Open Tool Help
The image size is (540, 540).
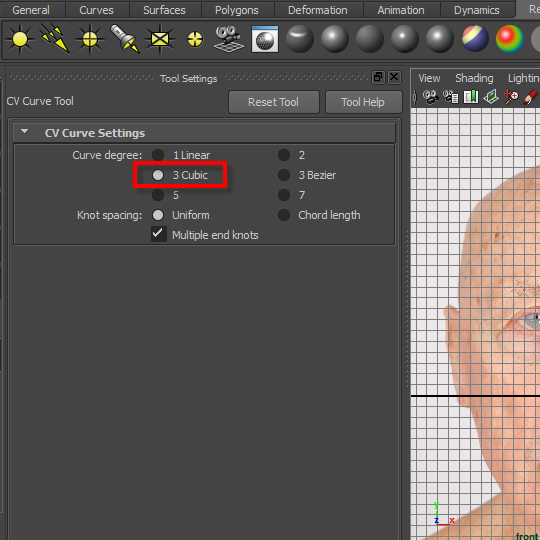363,102
